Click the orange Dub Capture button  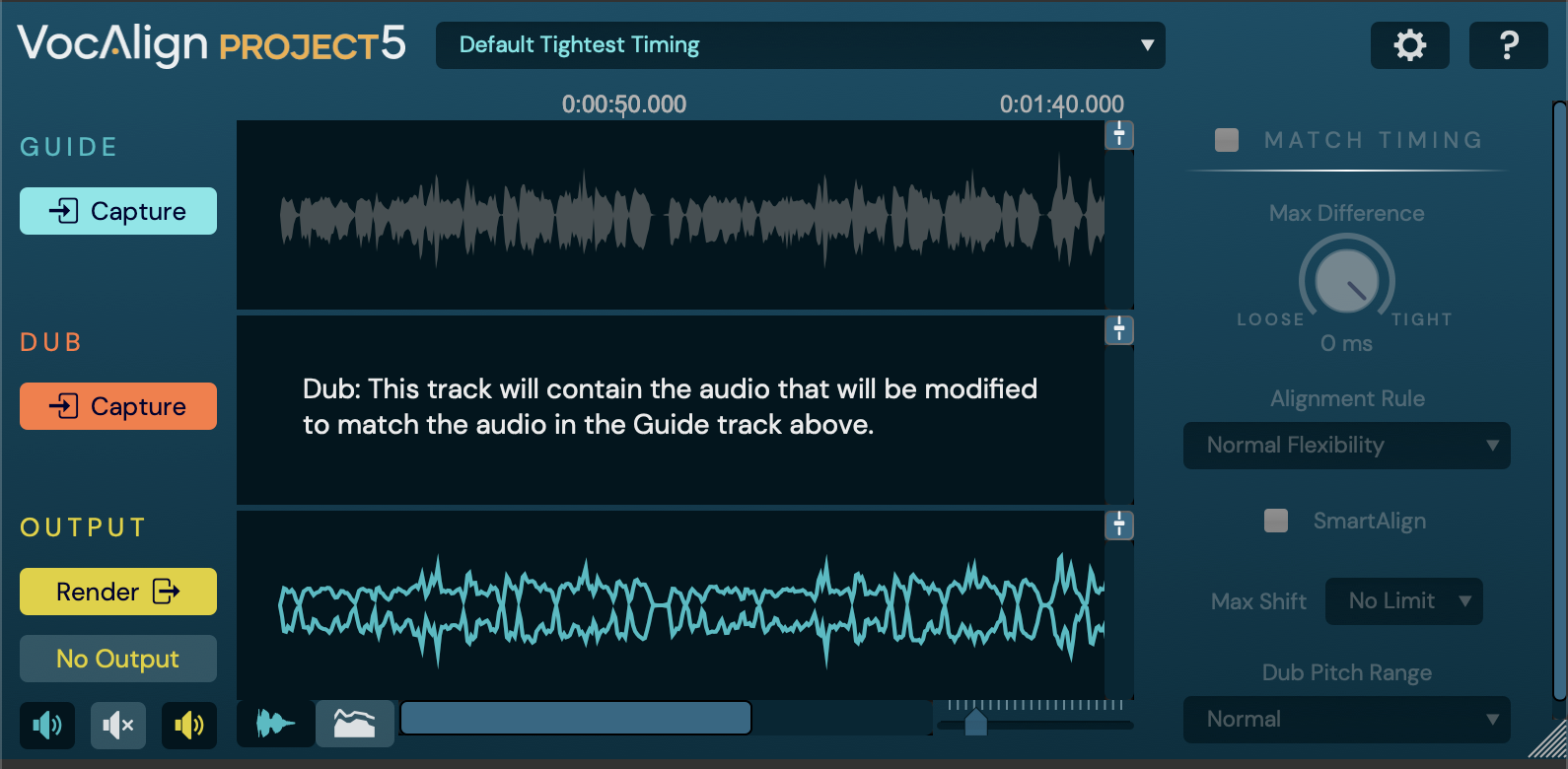118,406
